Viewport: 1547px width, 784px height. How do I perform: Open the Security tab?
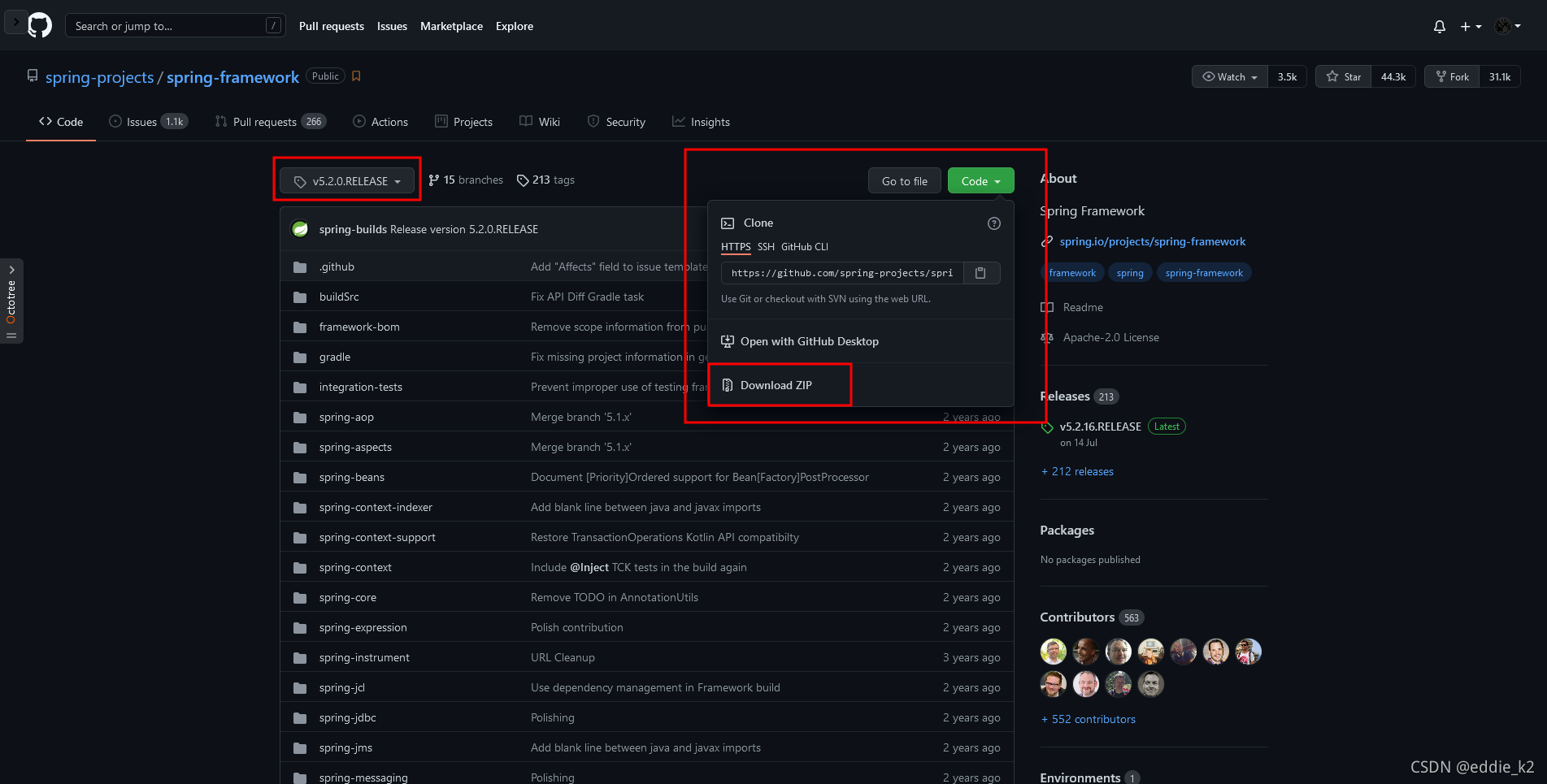click(x=616, y=122)
